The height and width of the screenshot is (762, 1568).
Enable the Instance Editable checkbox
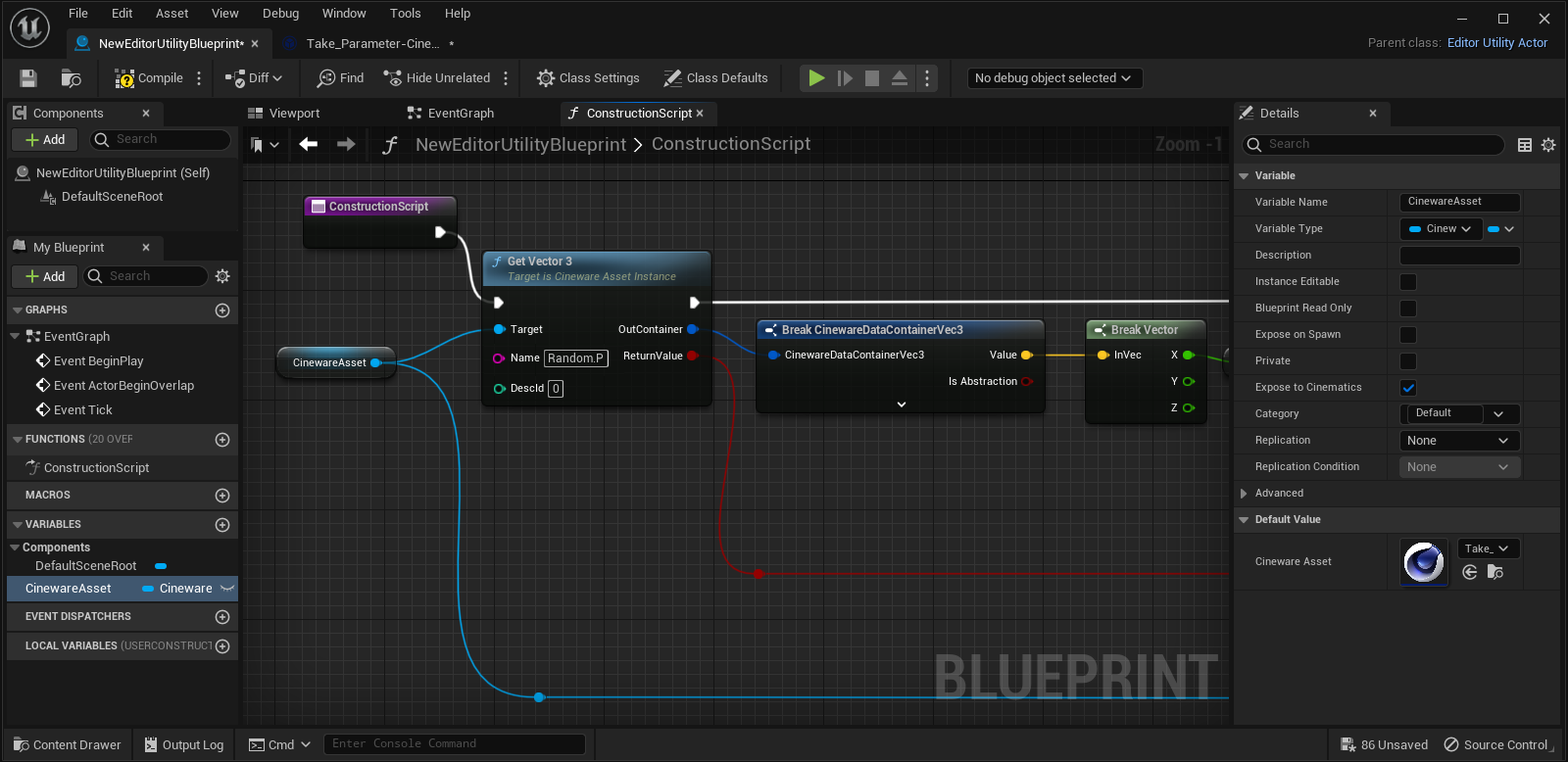pyautogui.click(x=1408, y=282)
